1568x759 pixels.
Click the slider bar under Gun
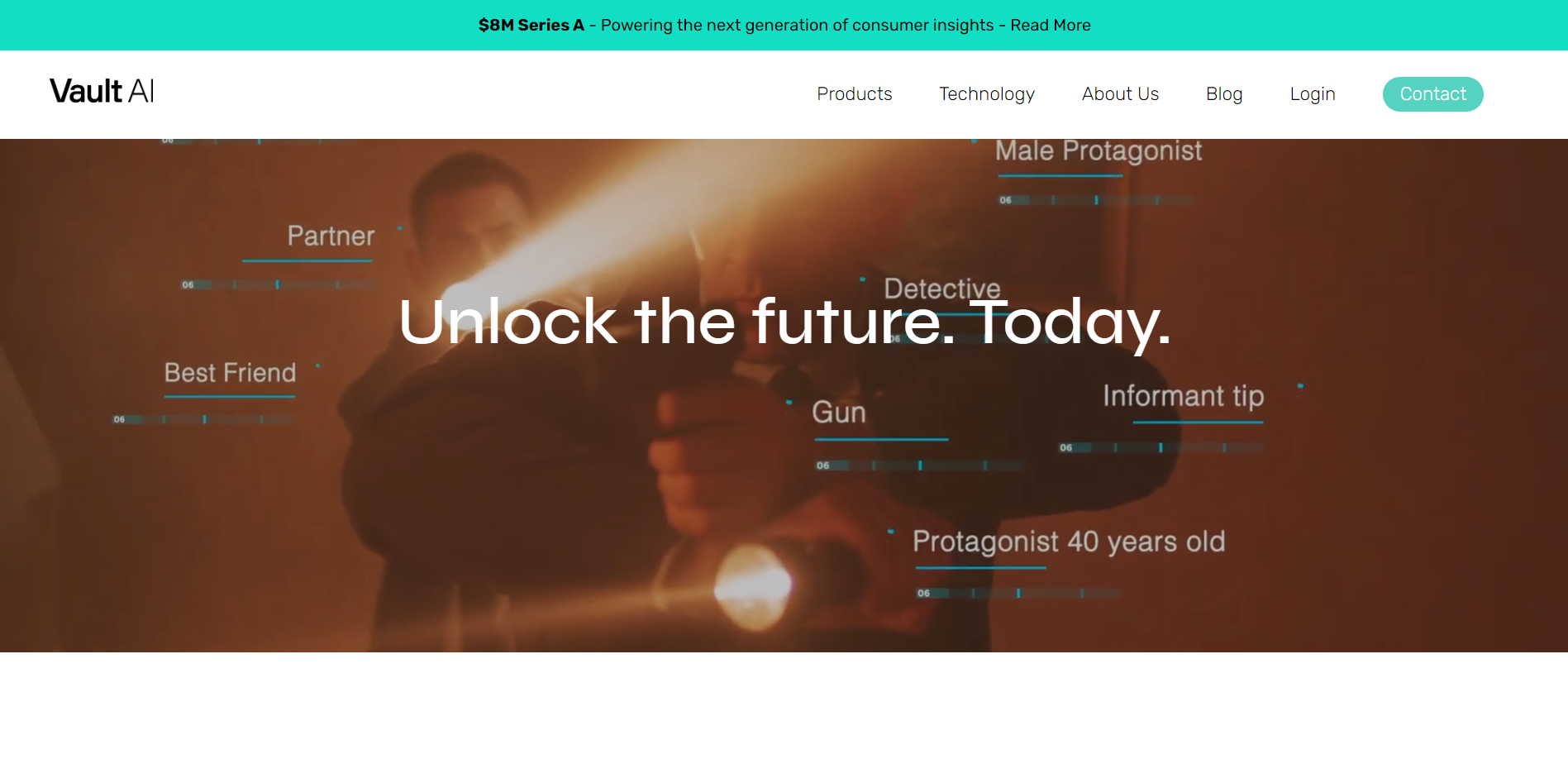pyautogui.click(x=920, y=465)
